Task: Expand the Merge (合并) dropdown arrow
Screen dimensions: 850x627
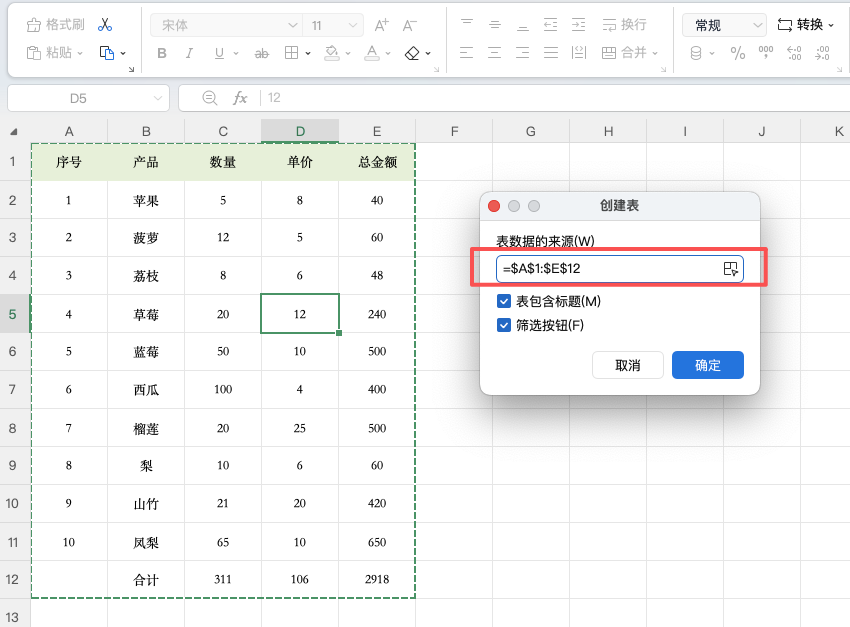Action: [655, 53]
